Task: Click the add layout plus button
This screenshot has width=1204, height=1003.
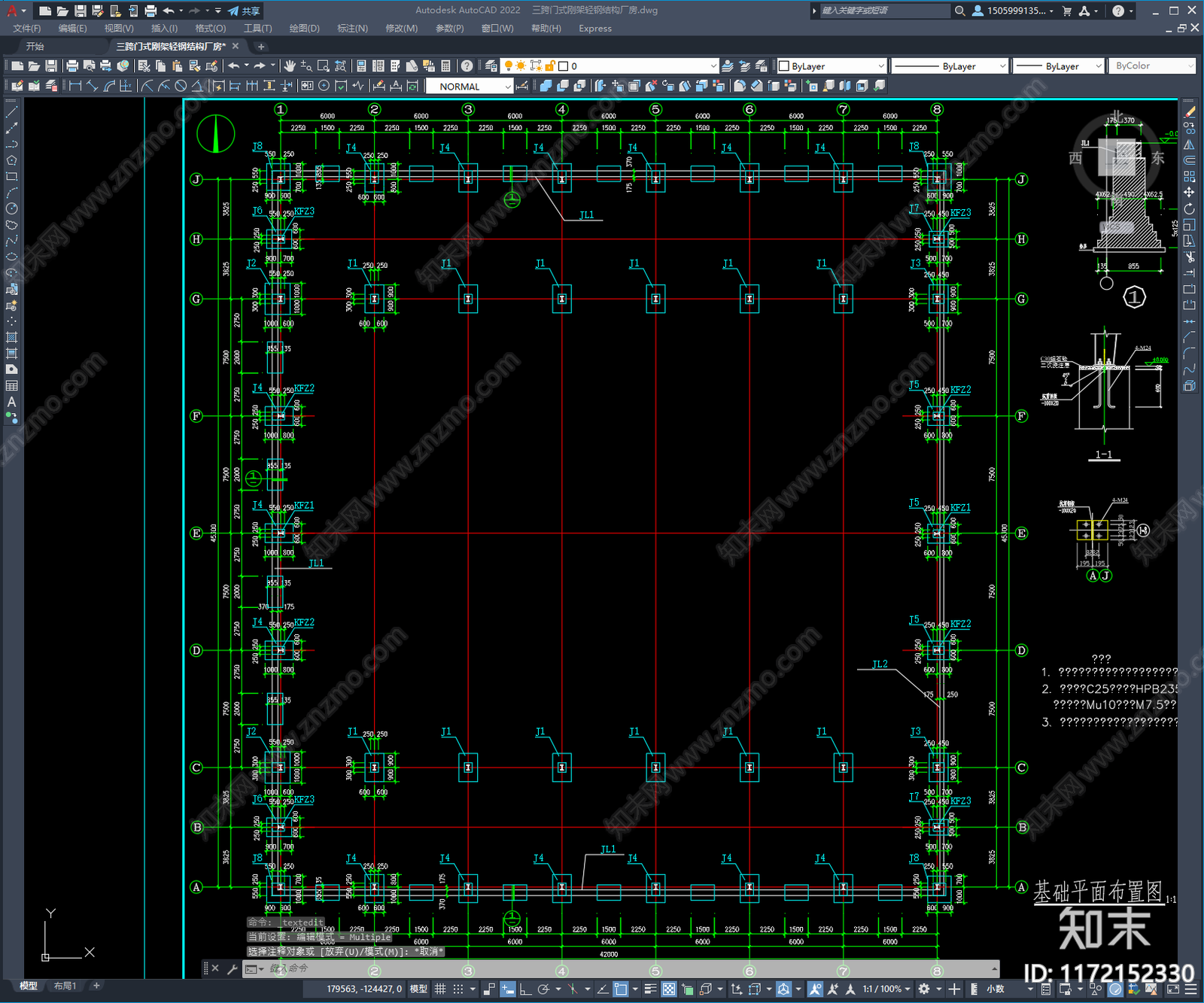Action: click(x=96, y=986)
